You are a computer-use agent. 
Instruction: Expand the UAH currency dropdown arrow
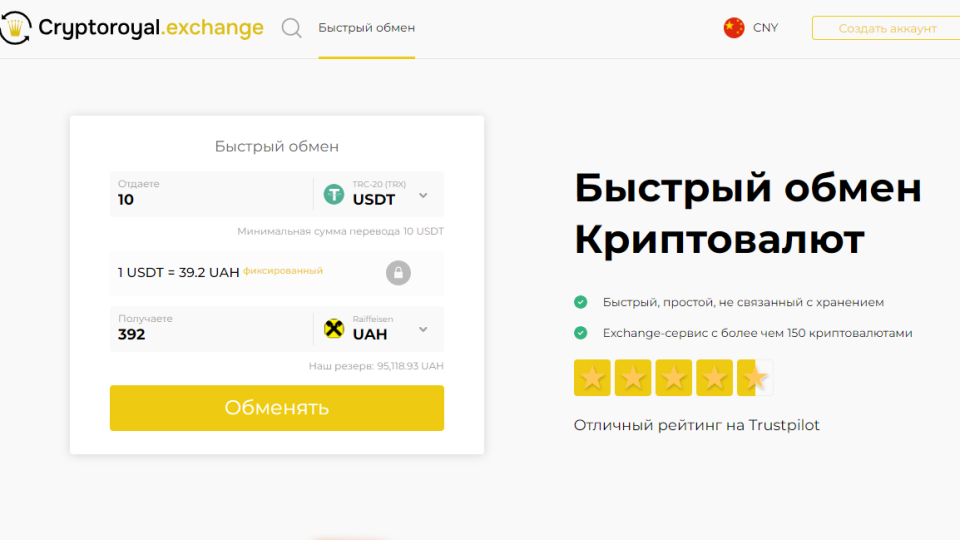pos(423,329)
